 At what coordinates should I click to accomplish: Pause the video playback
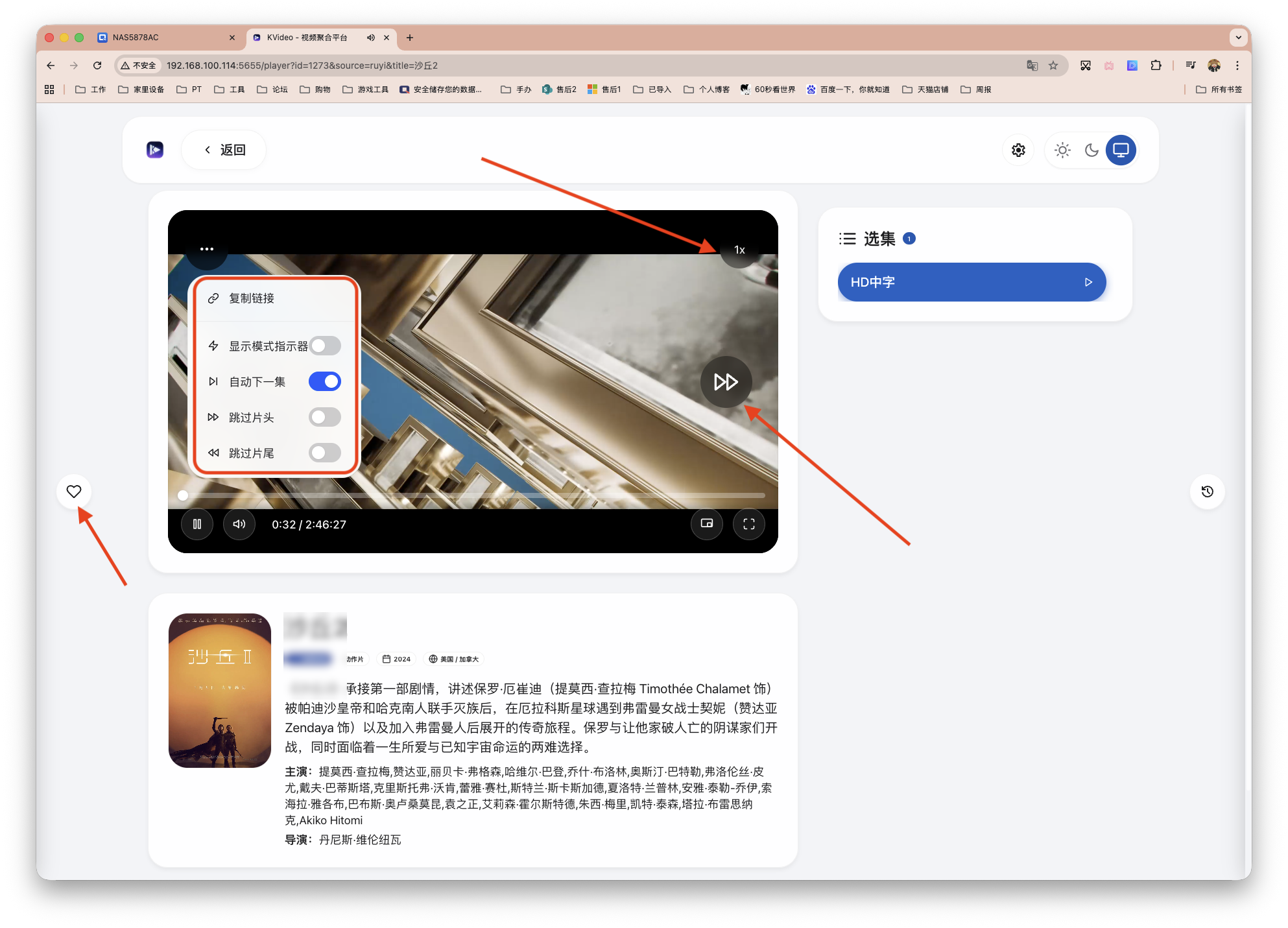(197, 524)
